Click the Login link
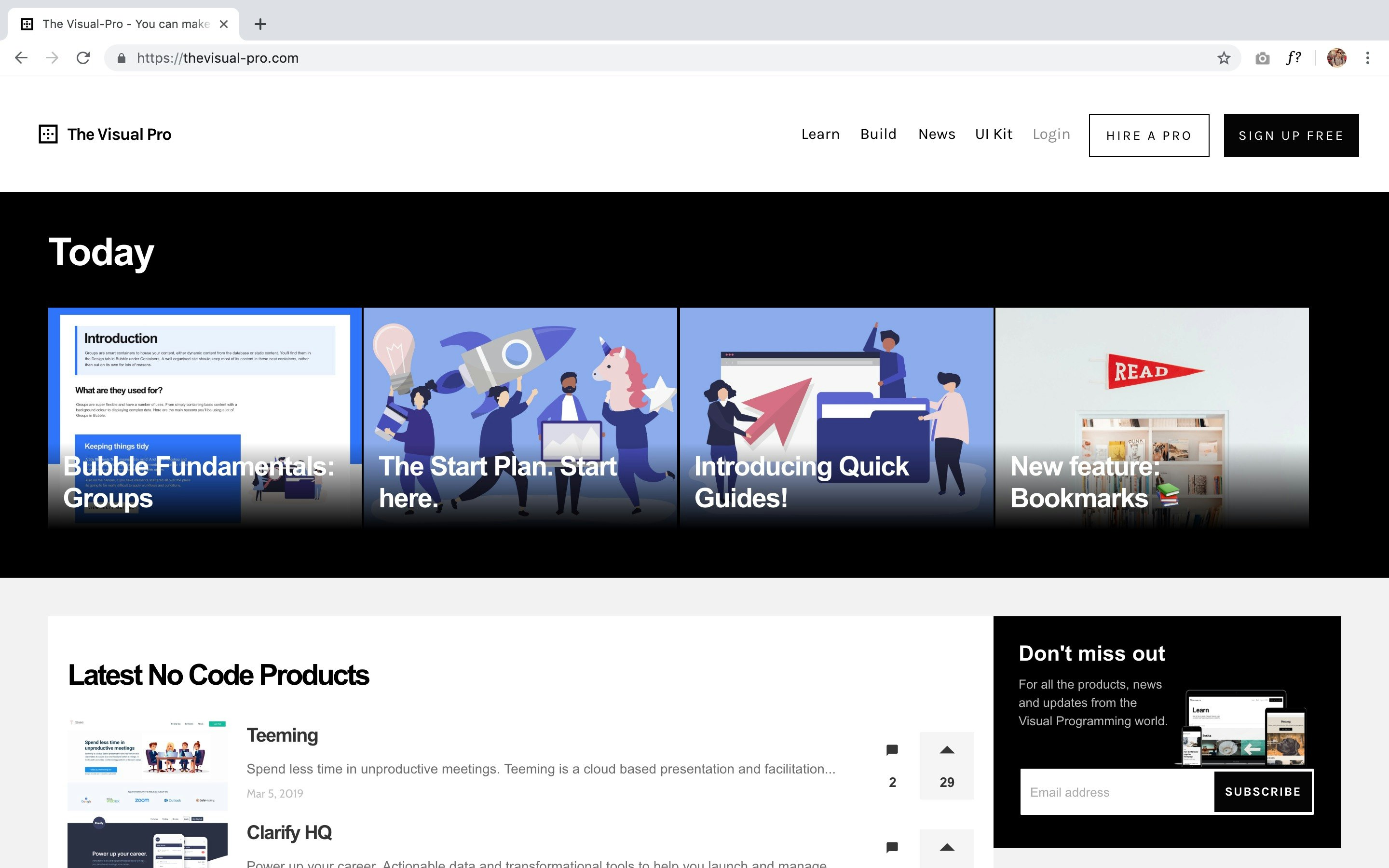This screenshot has height=868, width=1389. 1051,135
